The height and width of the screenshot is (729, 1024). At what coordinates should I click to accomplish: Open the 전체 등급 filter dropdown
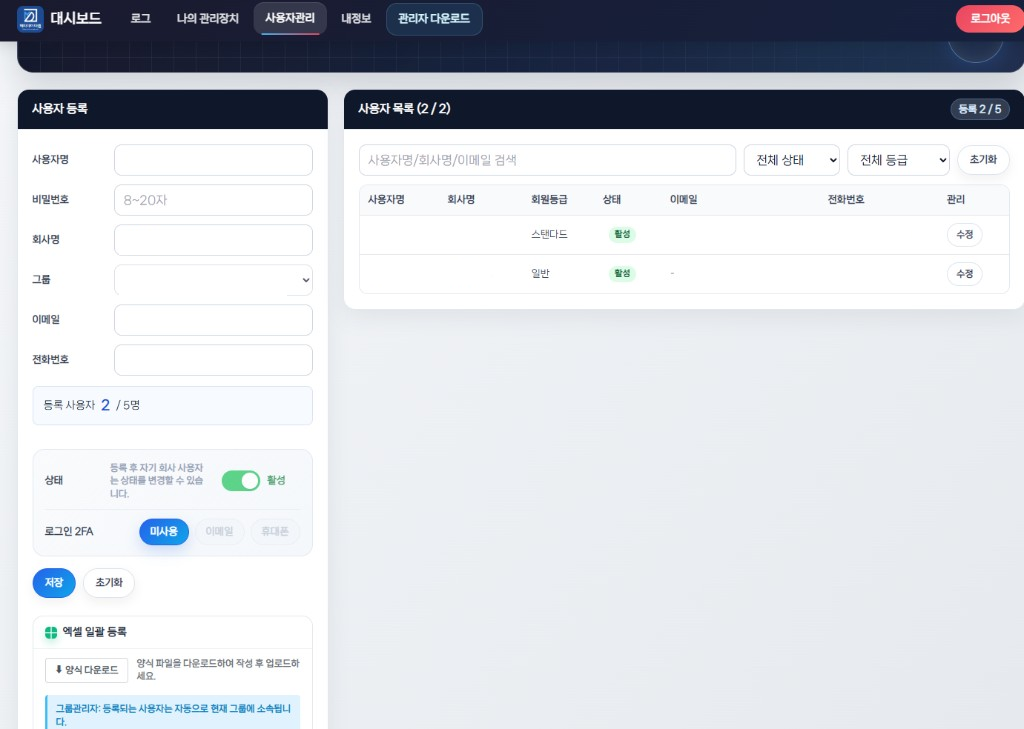[x=898, y=160]
